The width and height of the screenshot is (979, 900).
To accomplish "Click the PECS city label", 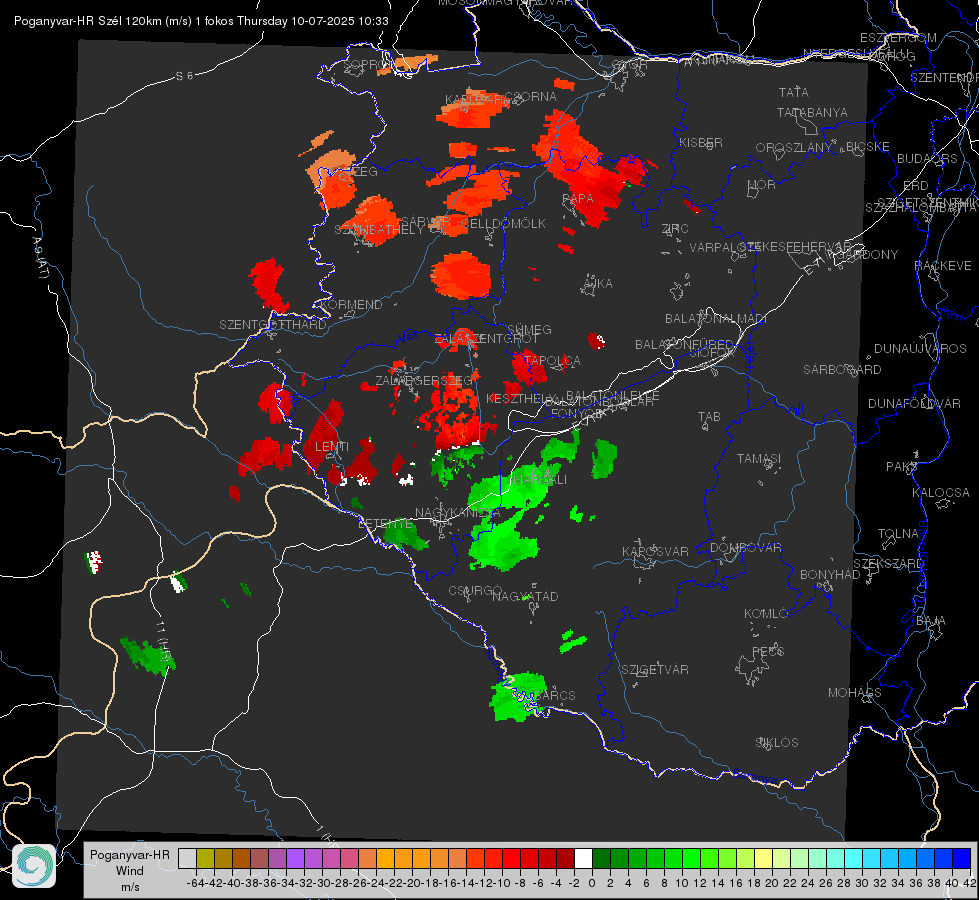I will click(767, 651).
